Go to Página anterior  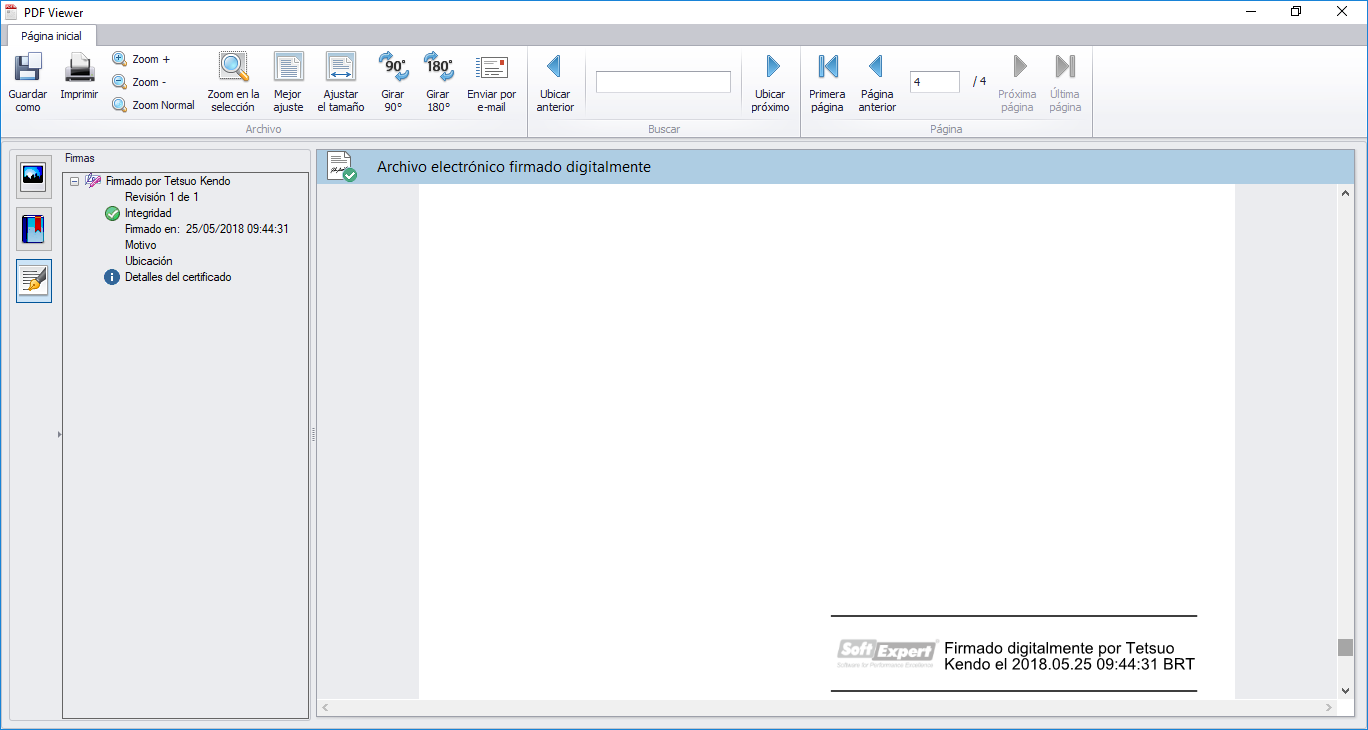pyautogui.click(x=877, y=82)
